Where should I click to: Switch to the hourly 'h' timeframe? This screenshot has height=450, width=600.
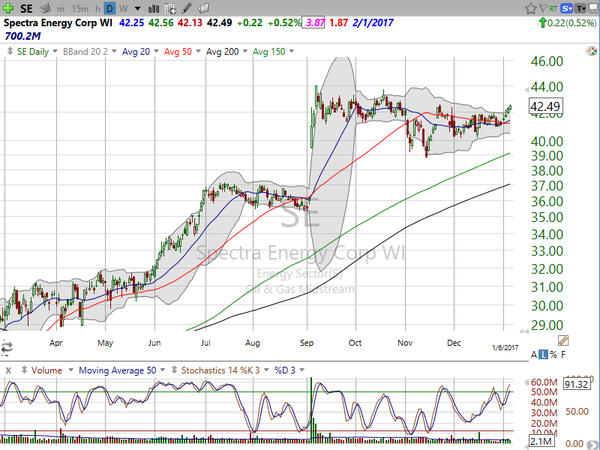tap(98, 8)
